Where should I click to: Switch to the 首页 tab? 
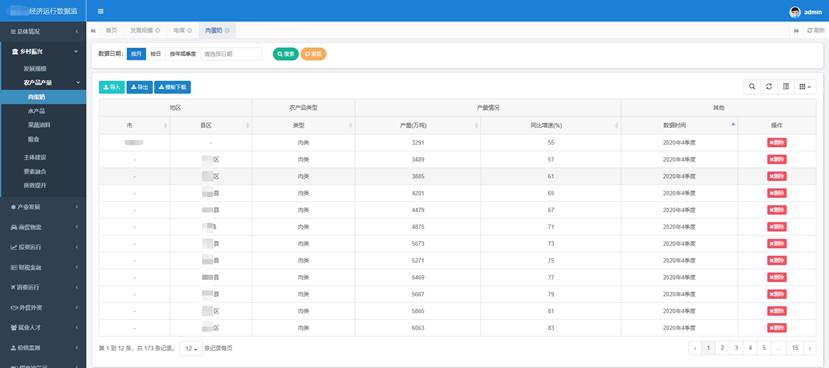tap(111, 31)
